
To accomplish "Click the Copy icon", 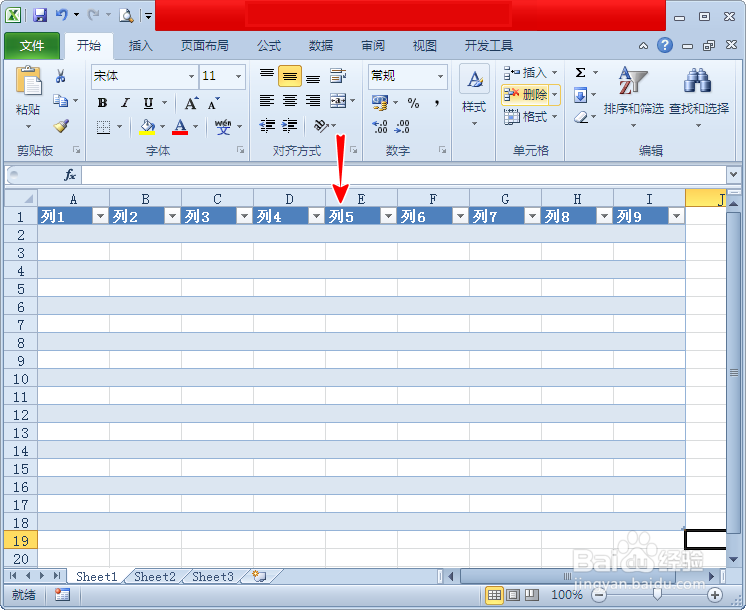I will tap(60, 100).
